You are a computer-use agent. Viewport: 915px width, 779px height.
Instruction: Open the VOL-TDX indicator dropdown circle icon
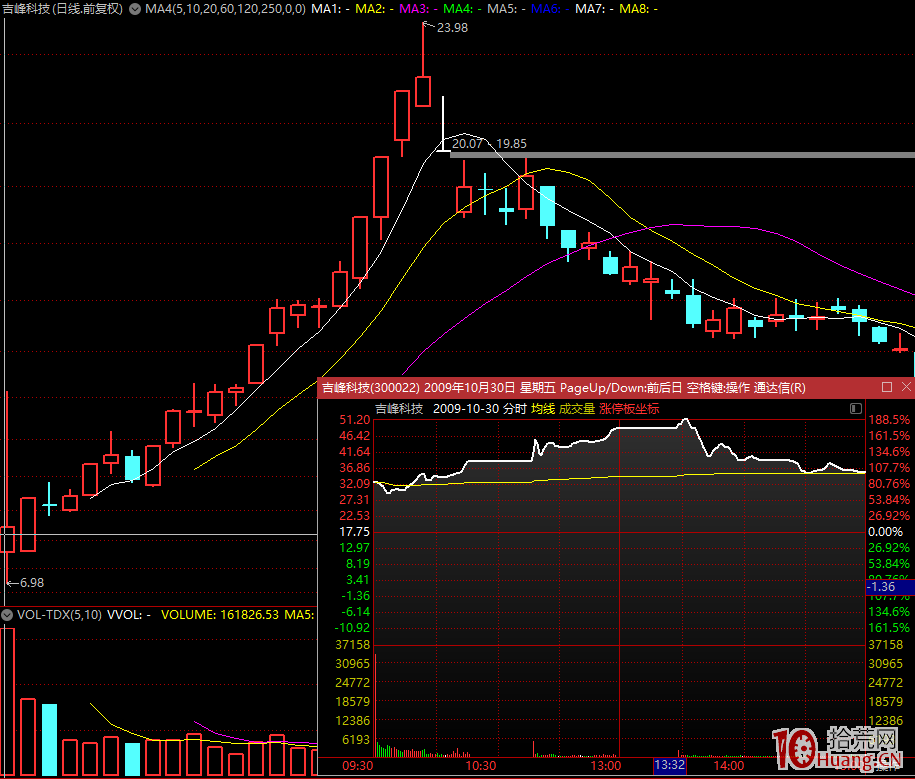pos(7,614)
